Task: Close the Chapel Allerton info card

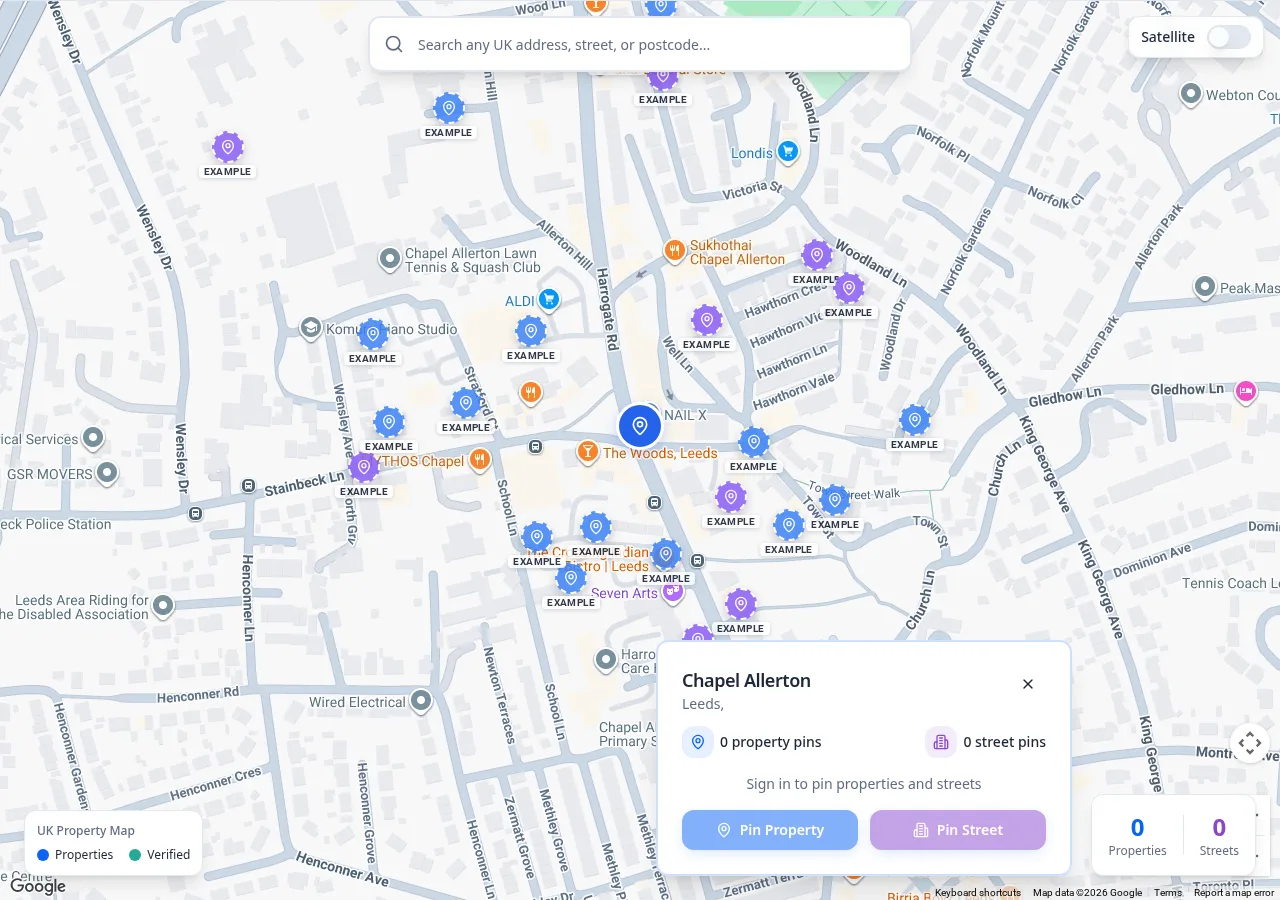Action: coord(1028,684)
